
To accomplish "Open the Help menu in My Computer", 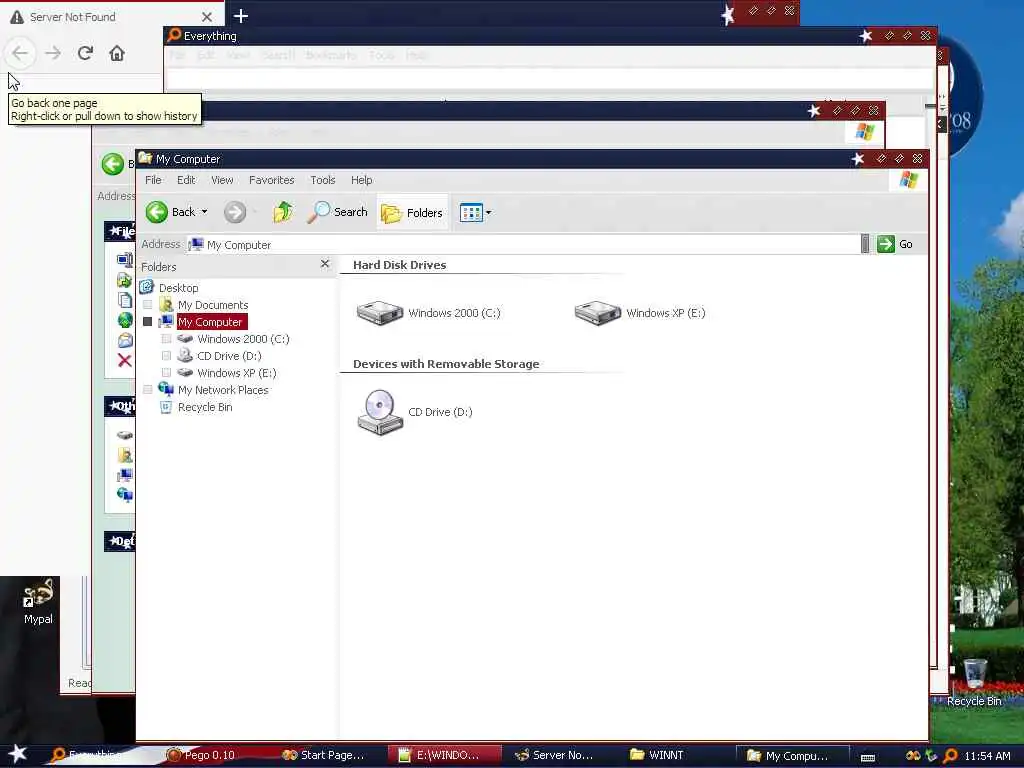I will 362,180.
